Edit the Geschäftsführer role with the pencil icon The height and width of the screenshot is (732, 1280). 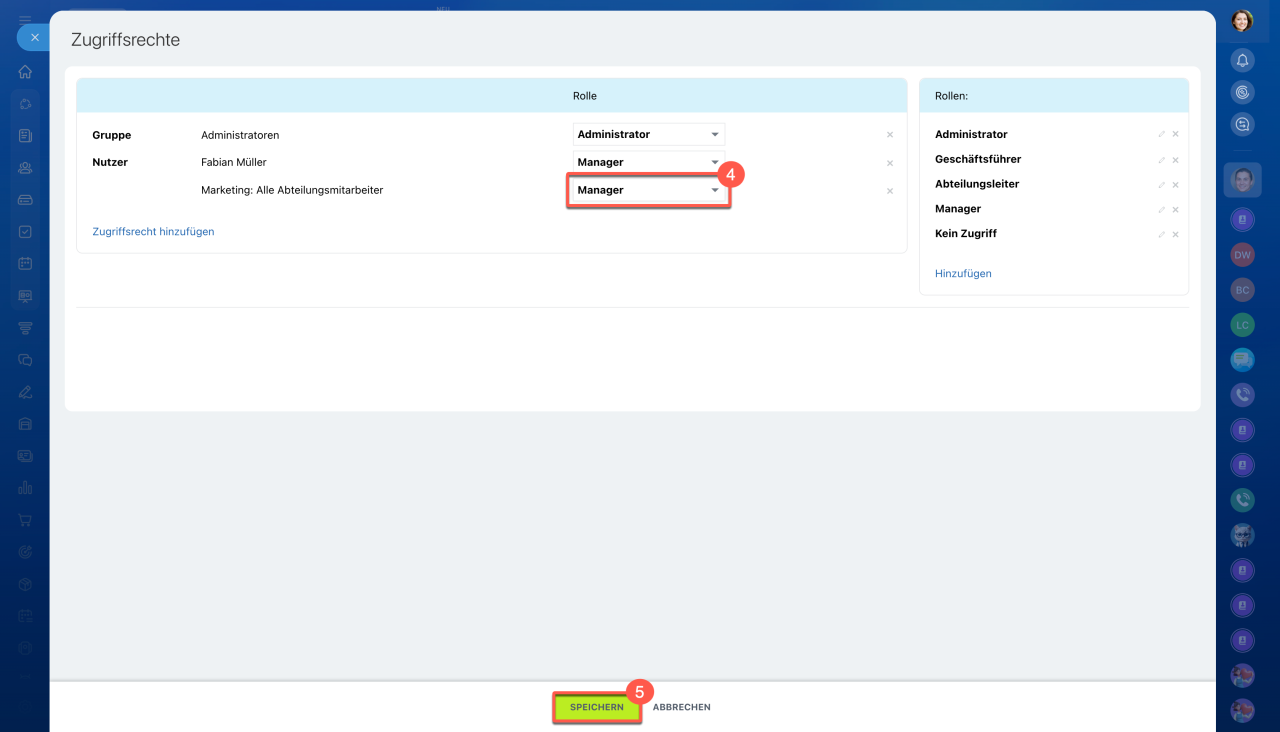point(1162,159)
